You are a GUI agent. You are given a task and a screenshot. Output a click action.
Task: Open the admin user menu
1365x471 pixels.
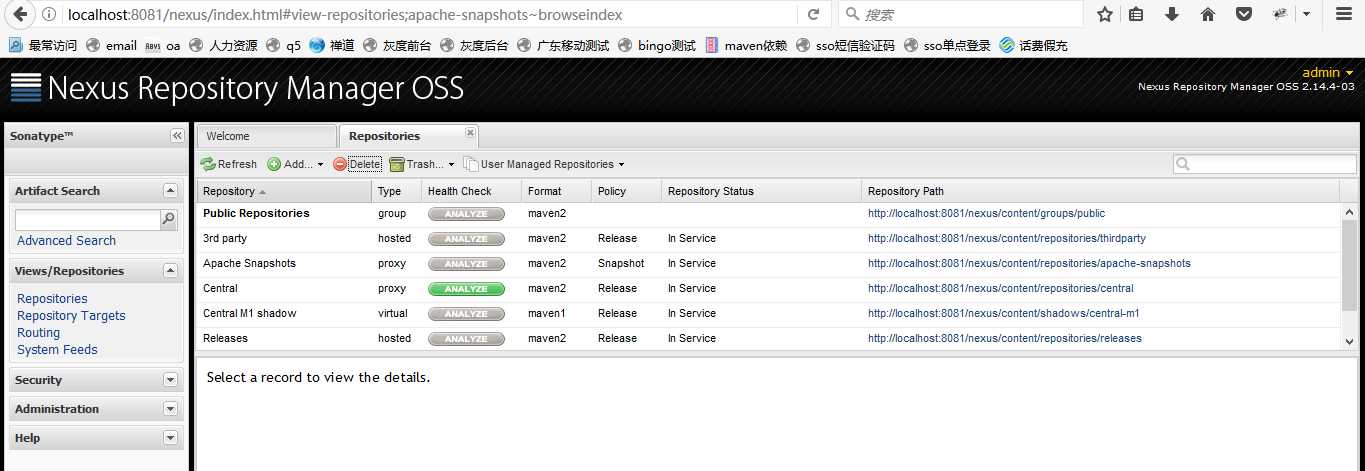(x=1327, y=72)
